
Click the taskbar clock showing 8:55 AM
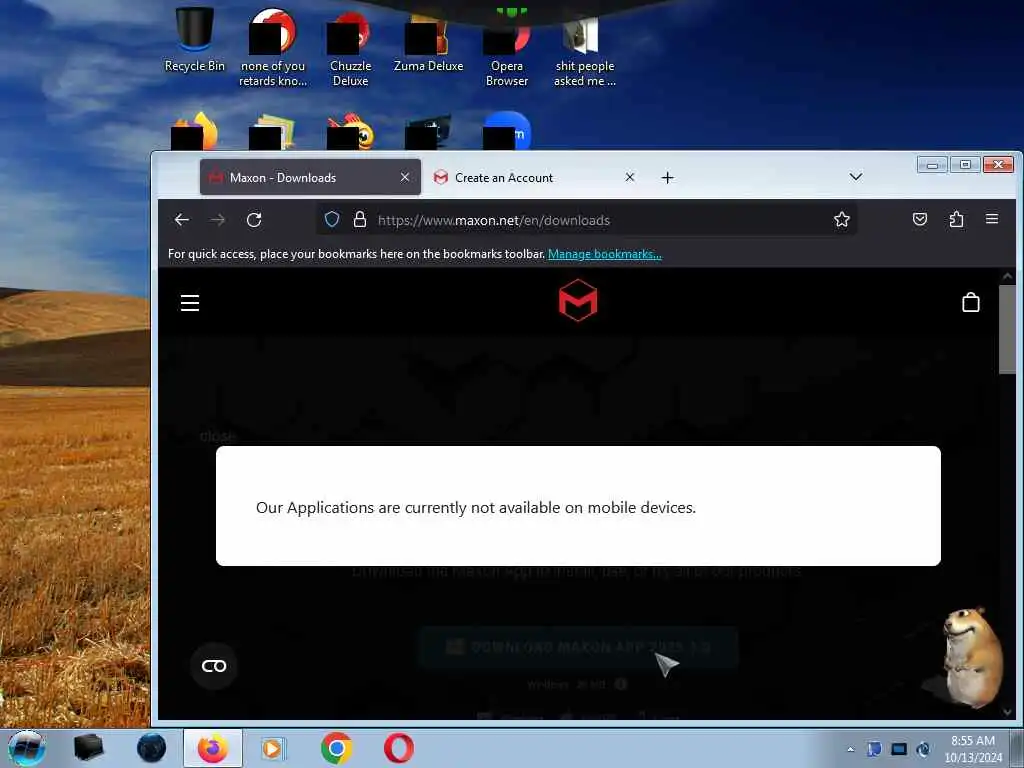[x=972, y=749]
